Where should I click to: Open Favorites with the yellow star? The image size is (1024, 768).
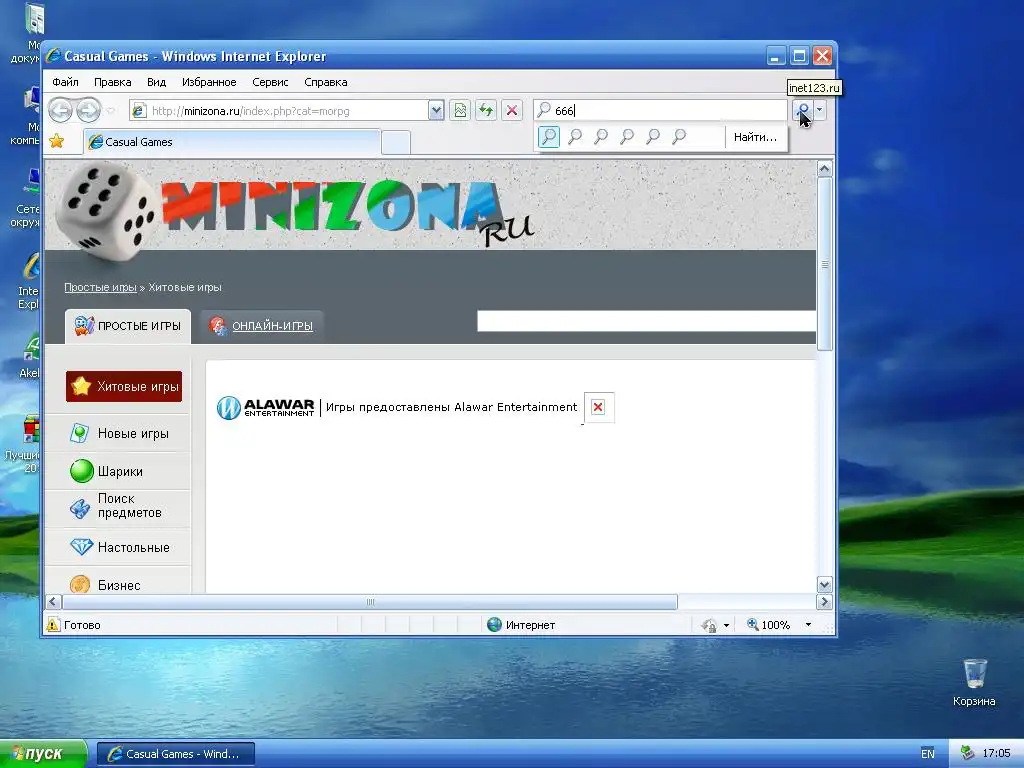57,141
